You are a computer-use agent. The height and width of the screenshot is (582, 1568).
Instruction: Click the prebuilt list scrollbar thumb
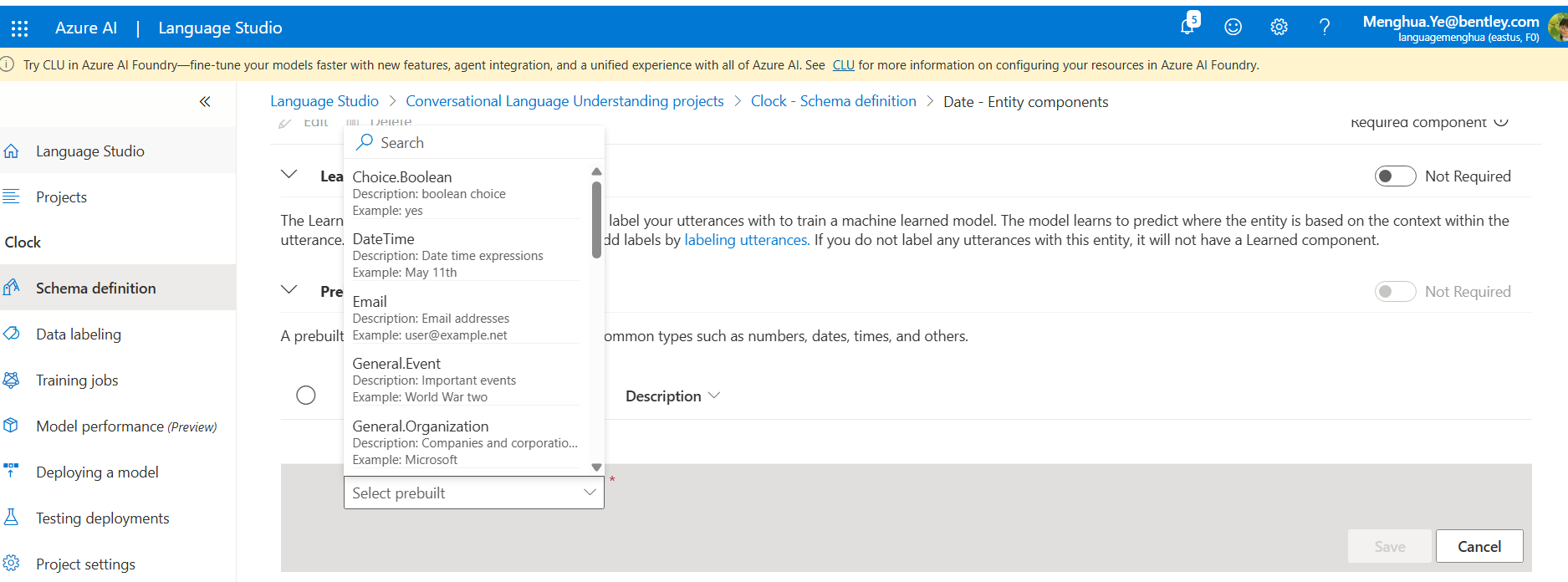[x=596, y=220]
